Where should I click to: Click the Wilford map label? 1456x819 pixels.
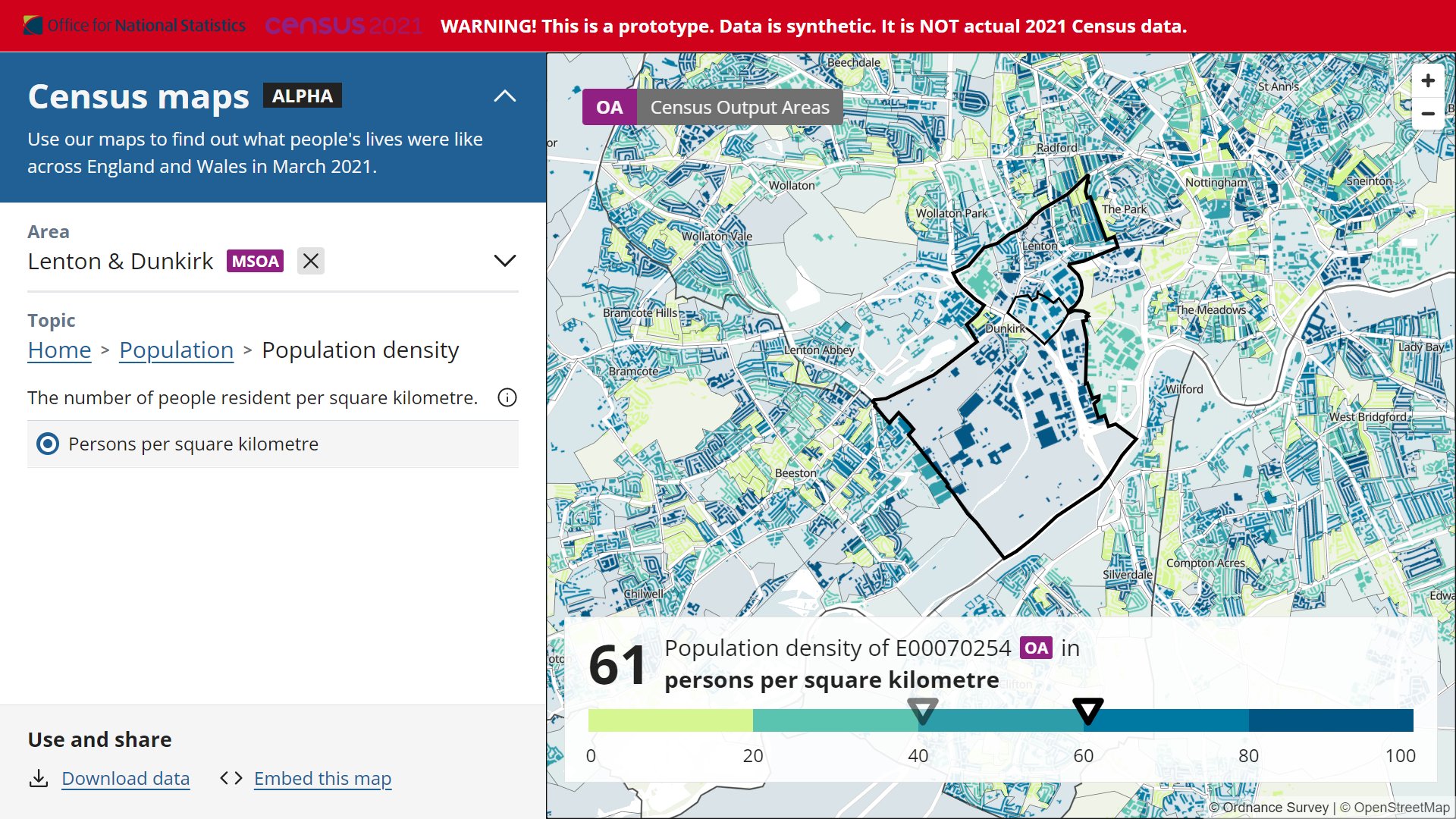pos(1185,390)
